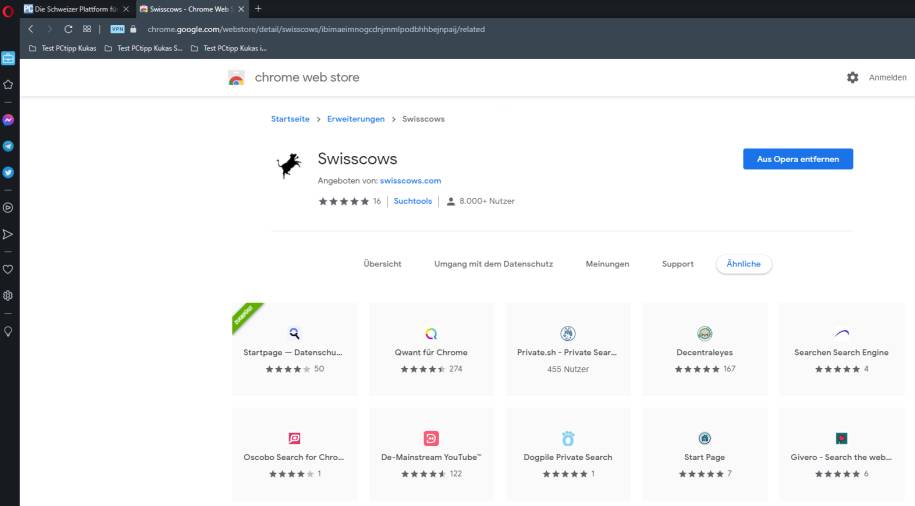915x506 pixels.
Task: Go back with the browser back arrow
Action: (x=31, y=29)
